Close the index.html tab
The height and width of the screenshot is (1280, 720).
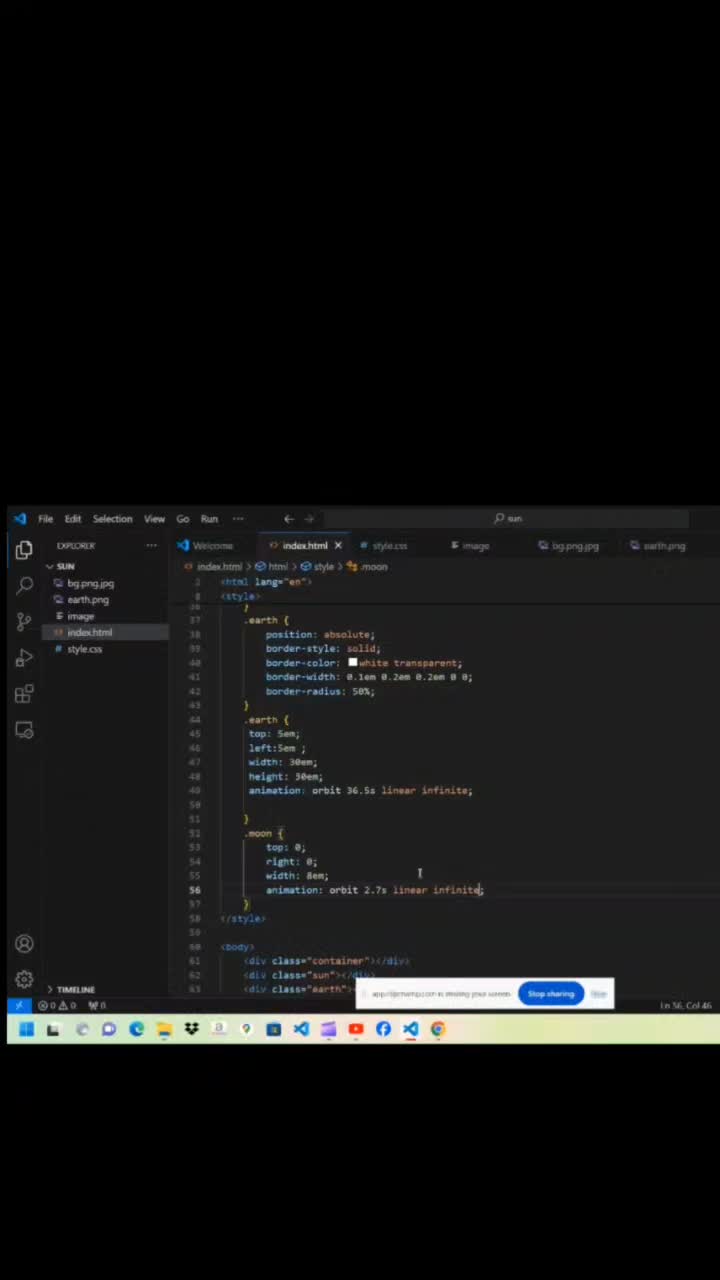pos(338,546)
